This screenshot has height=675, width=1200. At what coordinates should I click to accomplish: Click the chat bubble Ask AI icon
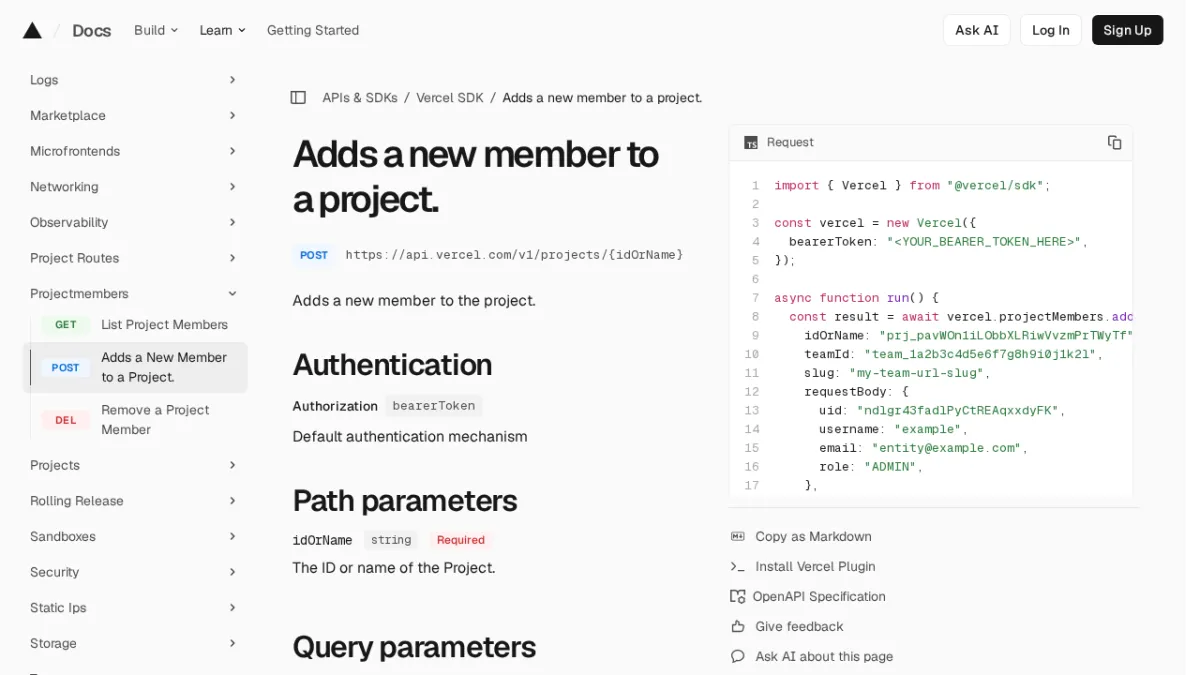click(x=738, y=656)
